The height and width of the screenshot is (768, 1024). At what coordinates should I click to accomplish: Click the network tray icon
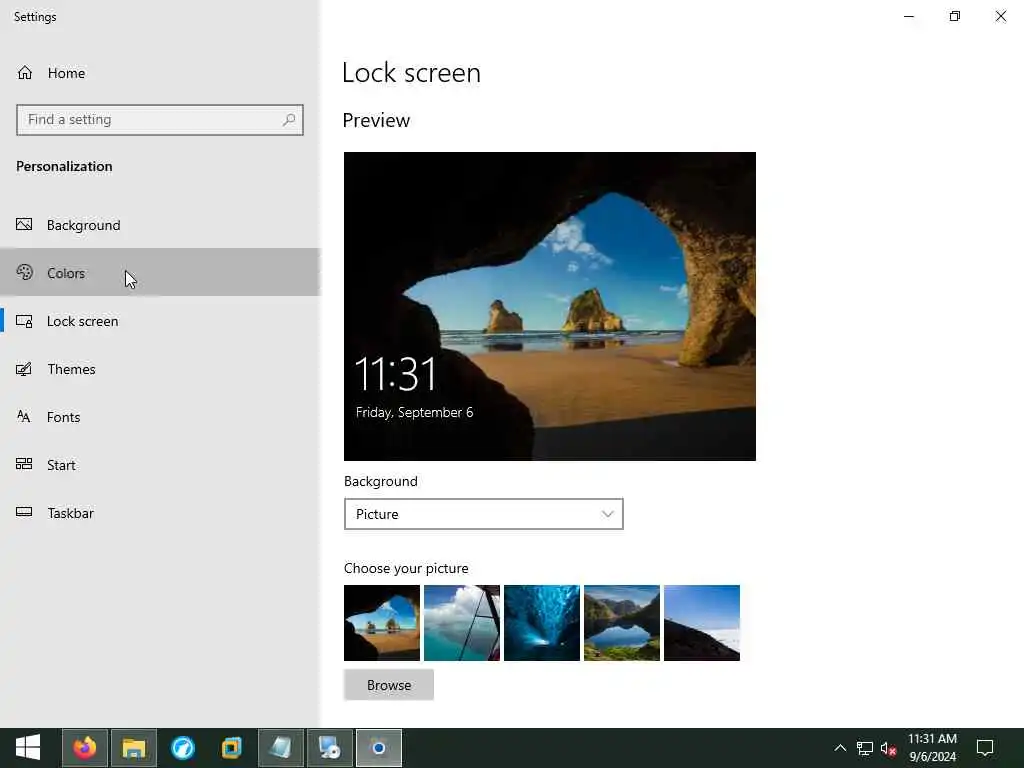point(865,748)
